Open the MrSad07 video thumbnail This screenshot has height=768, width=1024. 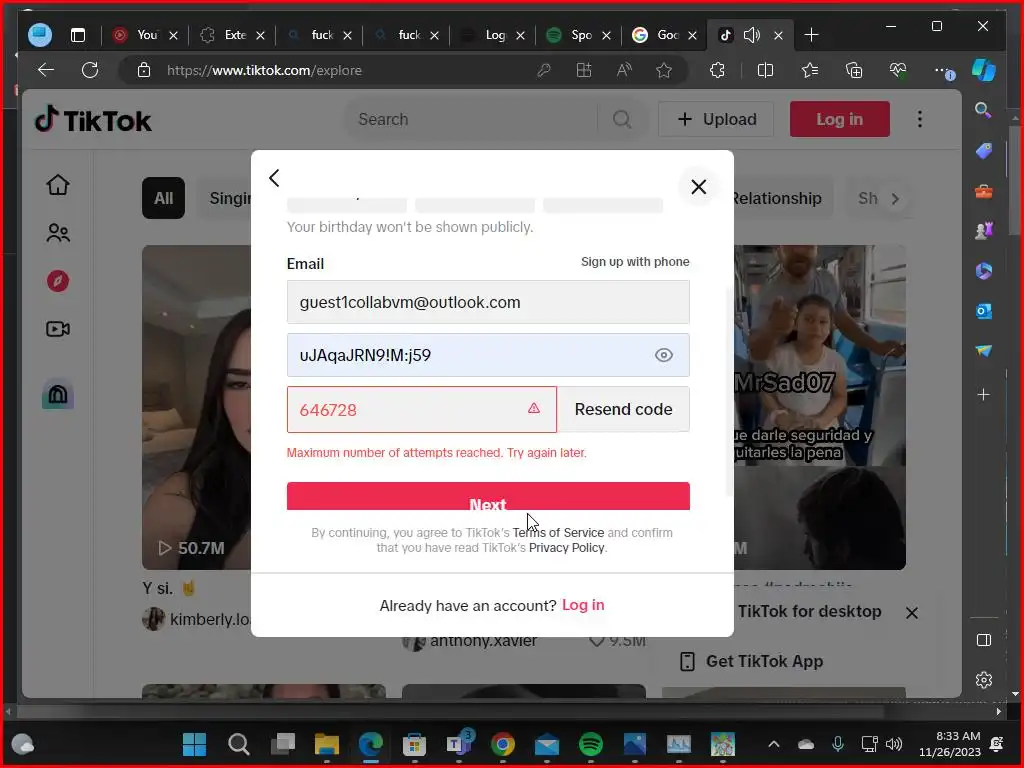(x=820, y=407)
